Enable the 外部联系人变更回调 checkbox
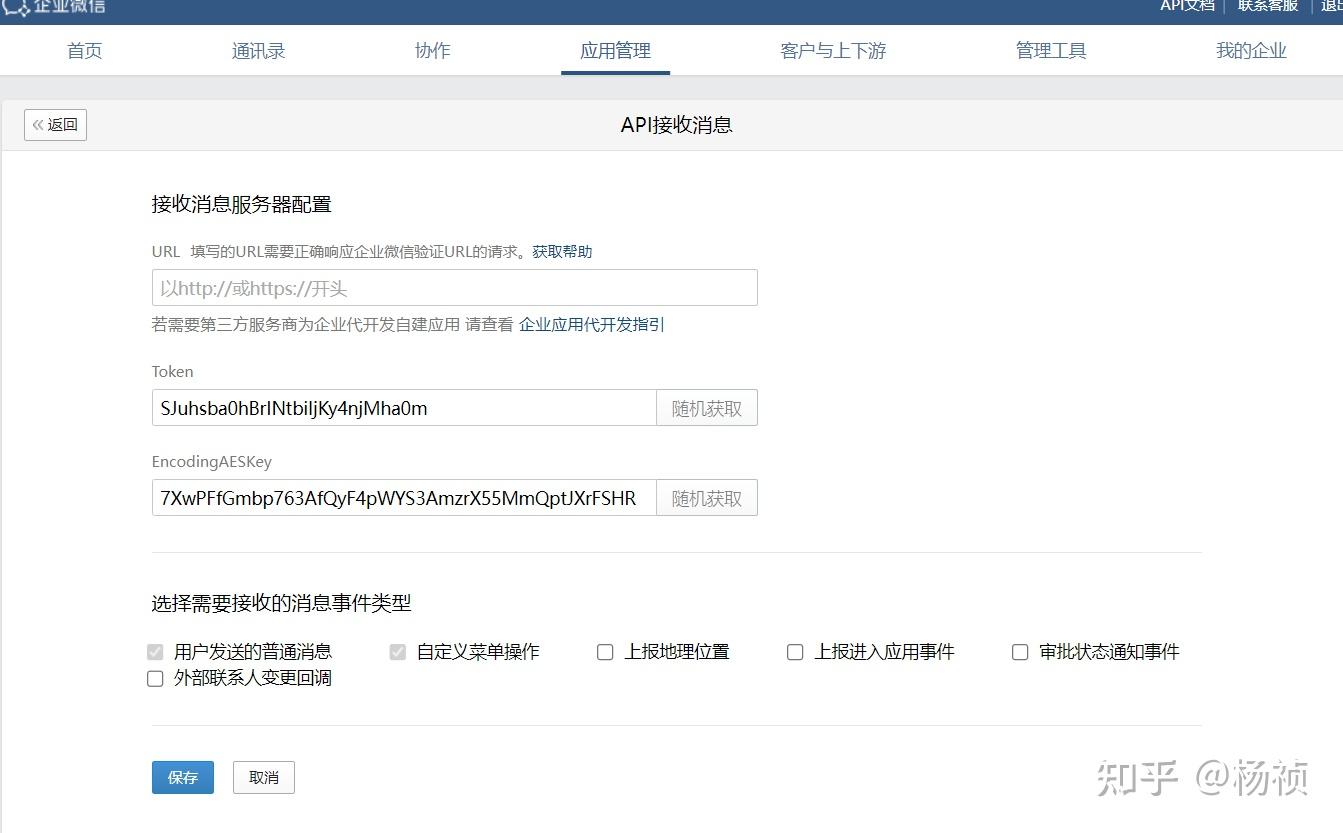This screenshot has width=1343, height=833. [x=155, y=678]
